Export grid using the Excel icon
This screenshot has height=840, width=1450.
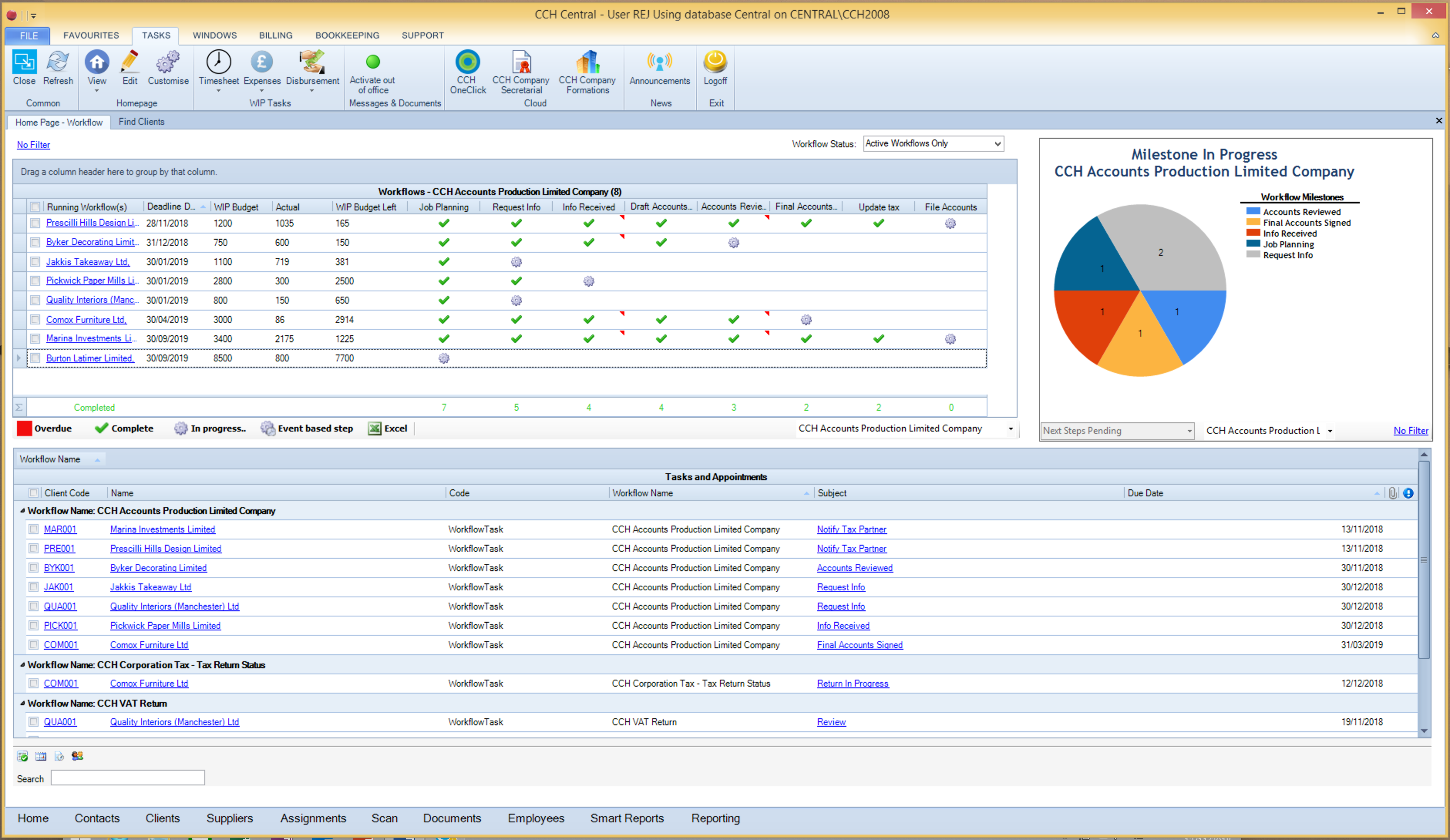(x=375, y=428)
